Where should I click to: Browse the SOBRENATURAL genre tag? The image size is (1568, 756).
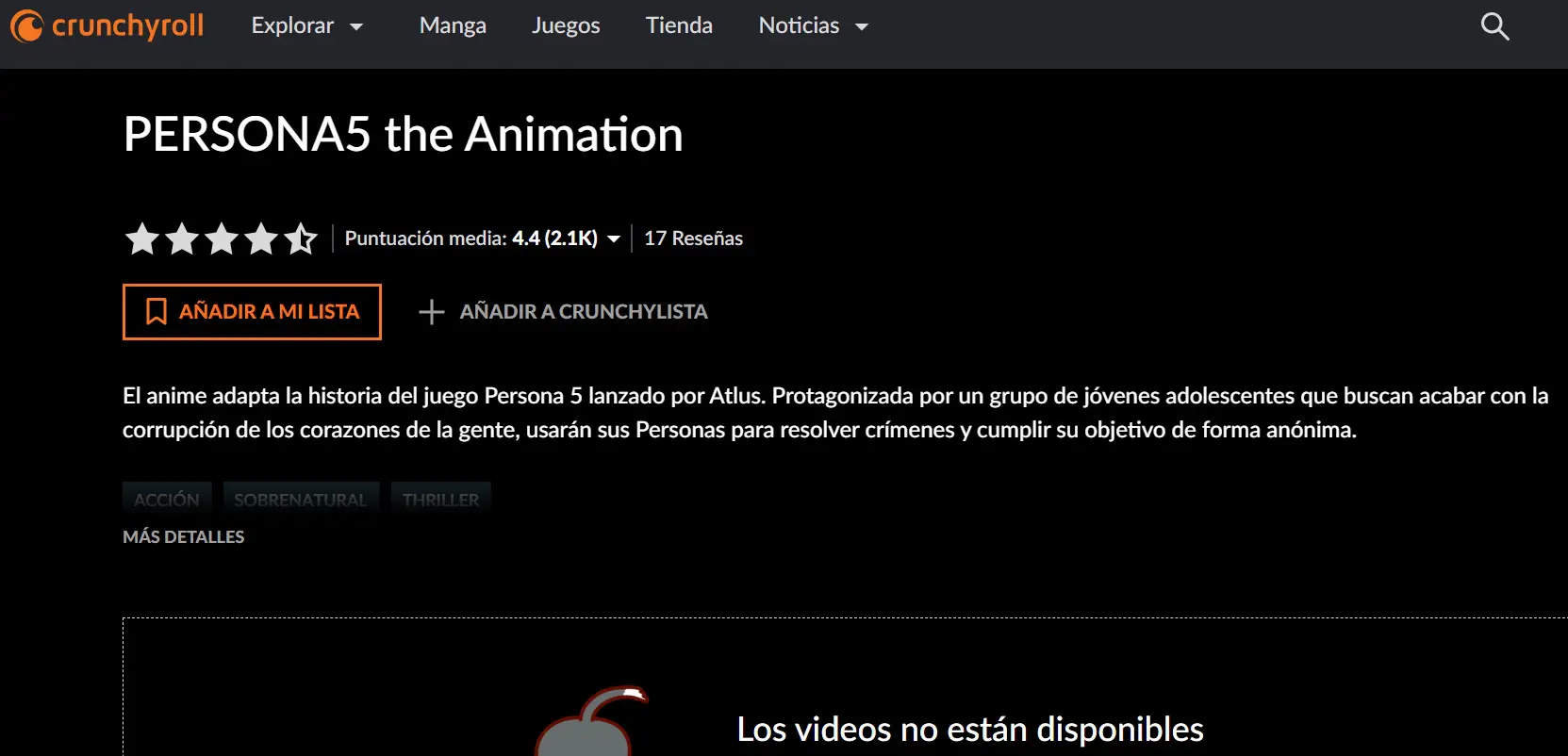tap(301, 499)
